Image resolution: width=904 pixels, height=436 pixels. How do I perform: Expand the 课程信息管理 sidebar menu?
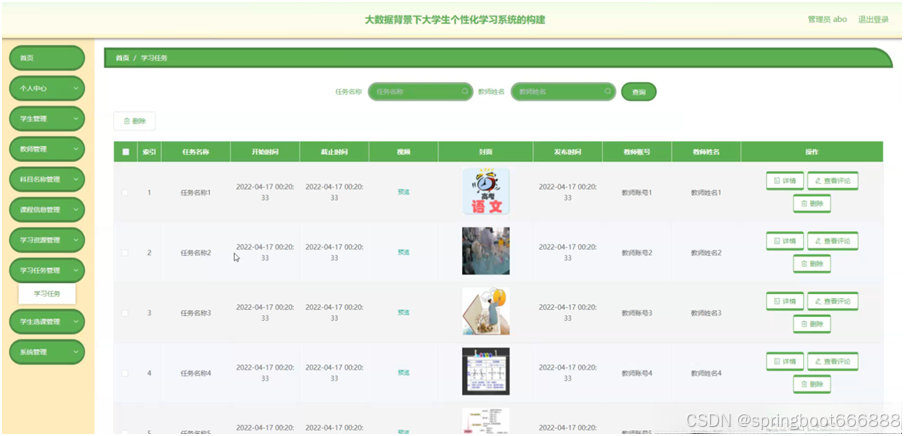click(x=47, y=210)
